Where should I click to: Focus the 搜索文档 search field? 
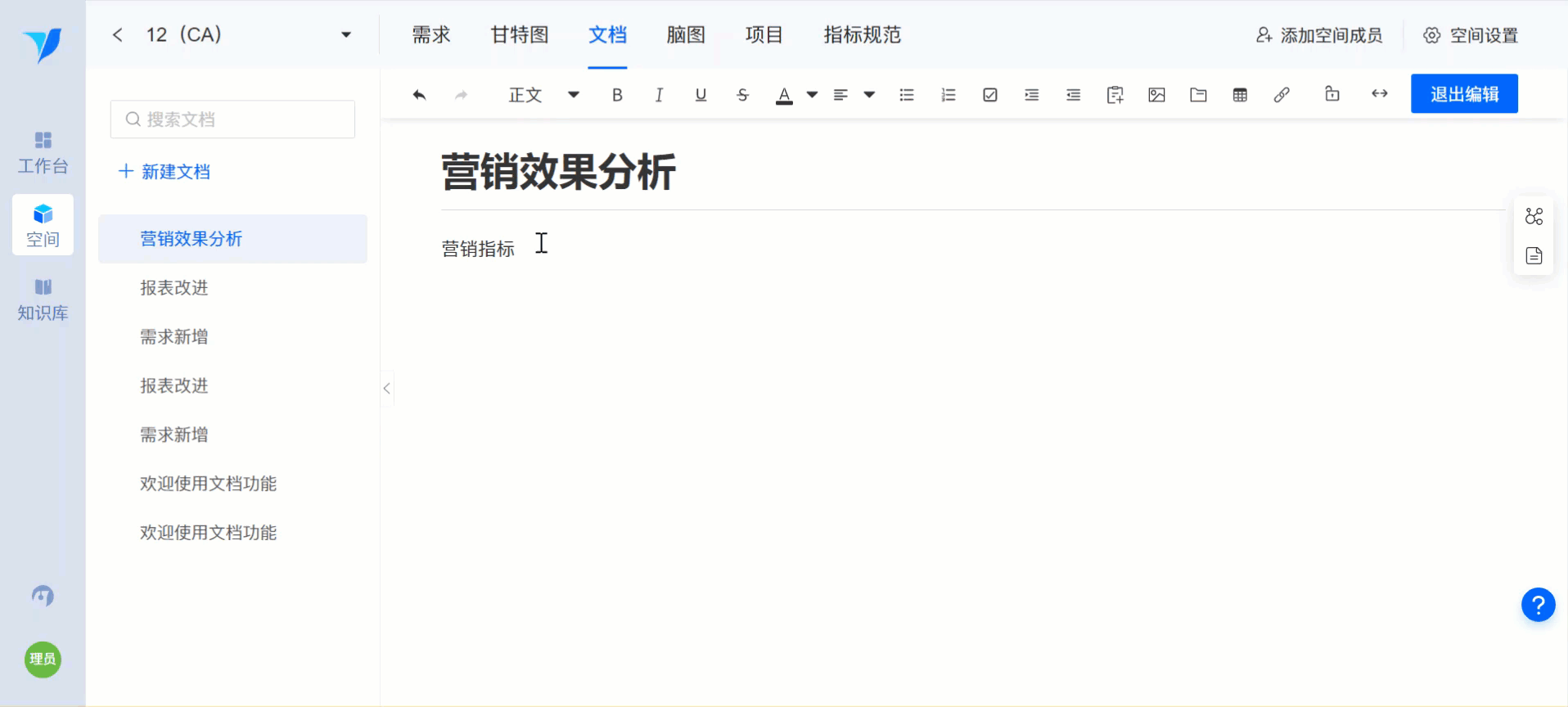(x=232, y=119)
